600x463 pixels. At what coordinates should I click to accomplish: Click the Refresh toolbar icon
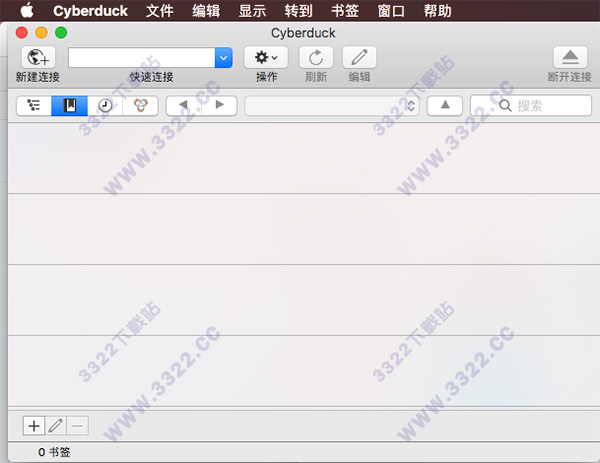[316, 57]
